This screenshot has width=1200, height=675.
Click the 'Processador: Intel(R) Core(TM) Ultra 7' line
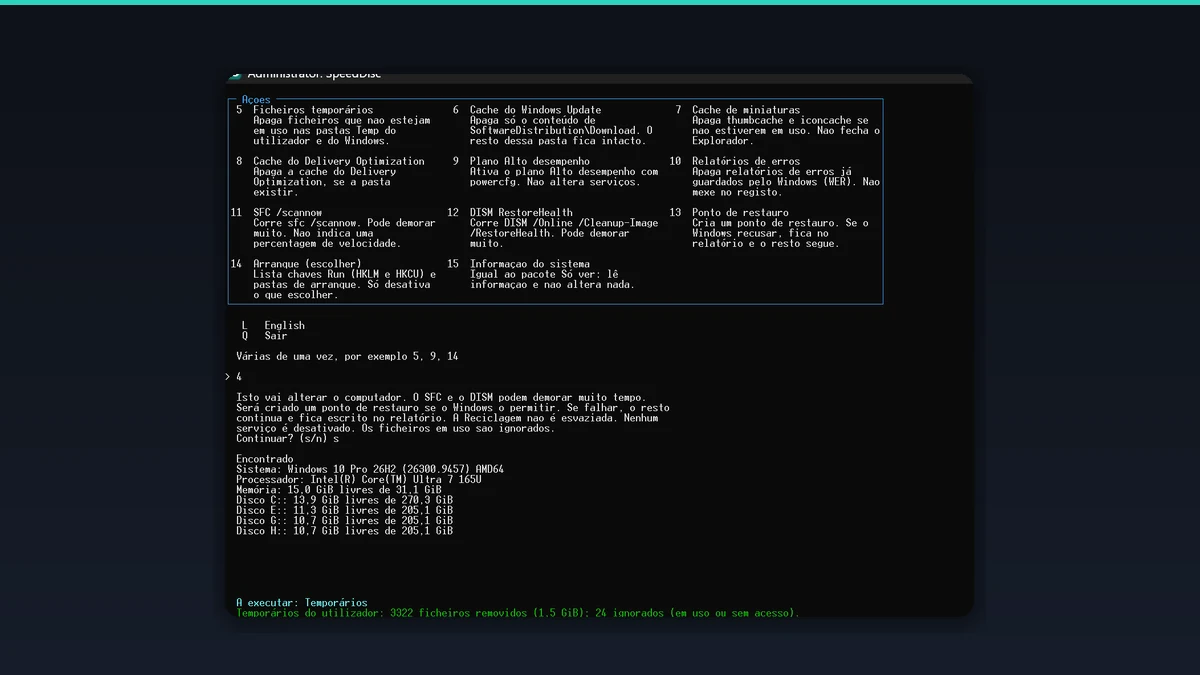359,479
